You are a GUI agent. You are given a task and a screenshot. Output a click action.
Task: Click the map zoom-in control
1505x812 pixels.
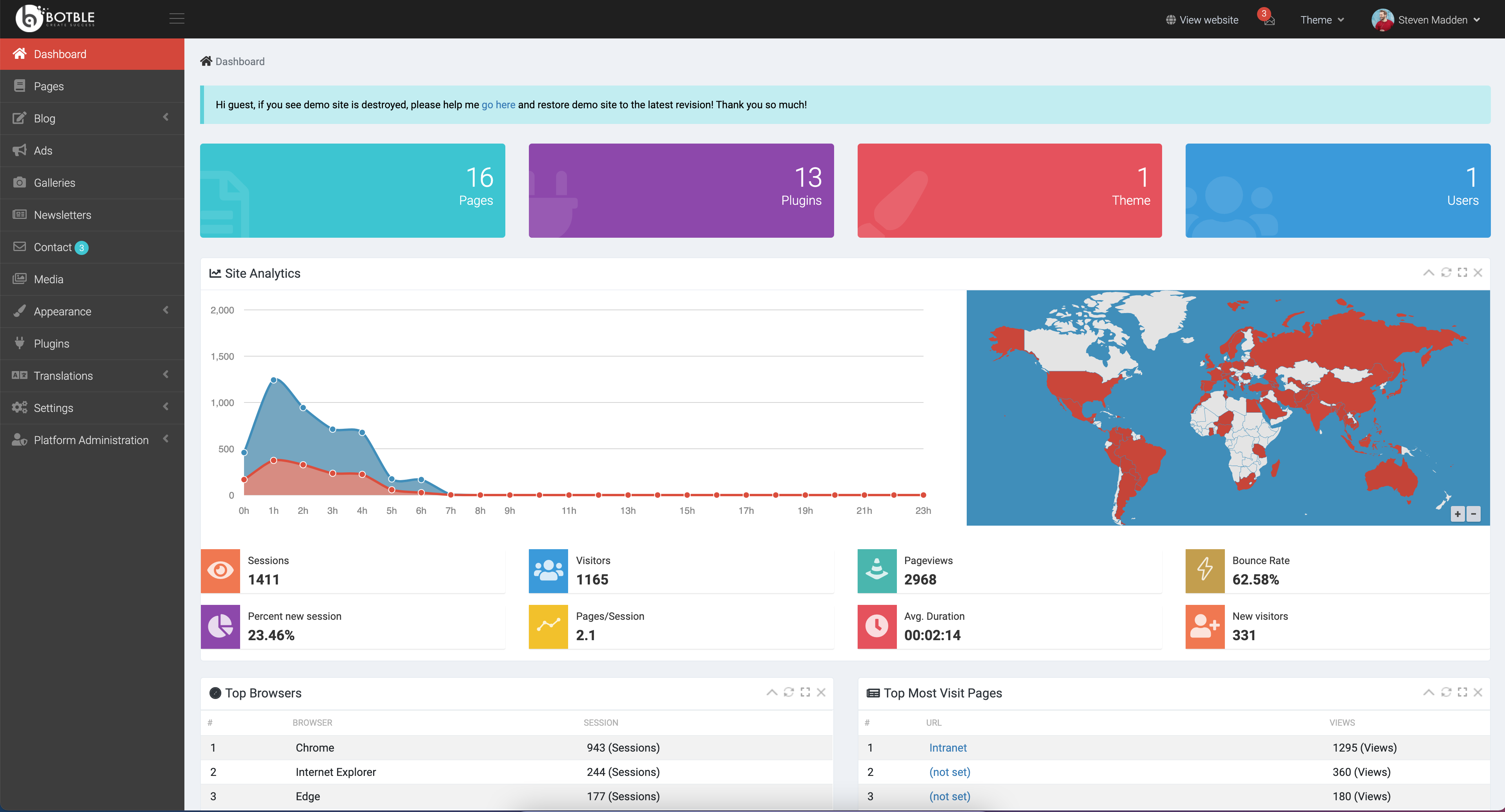point(1458,513)
